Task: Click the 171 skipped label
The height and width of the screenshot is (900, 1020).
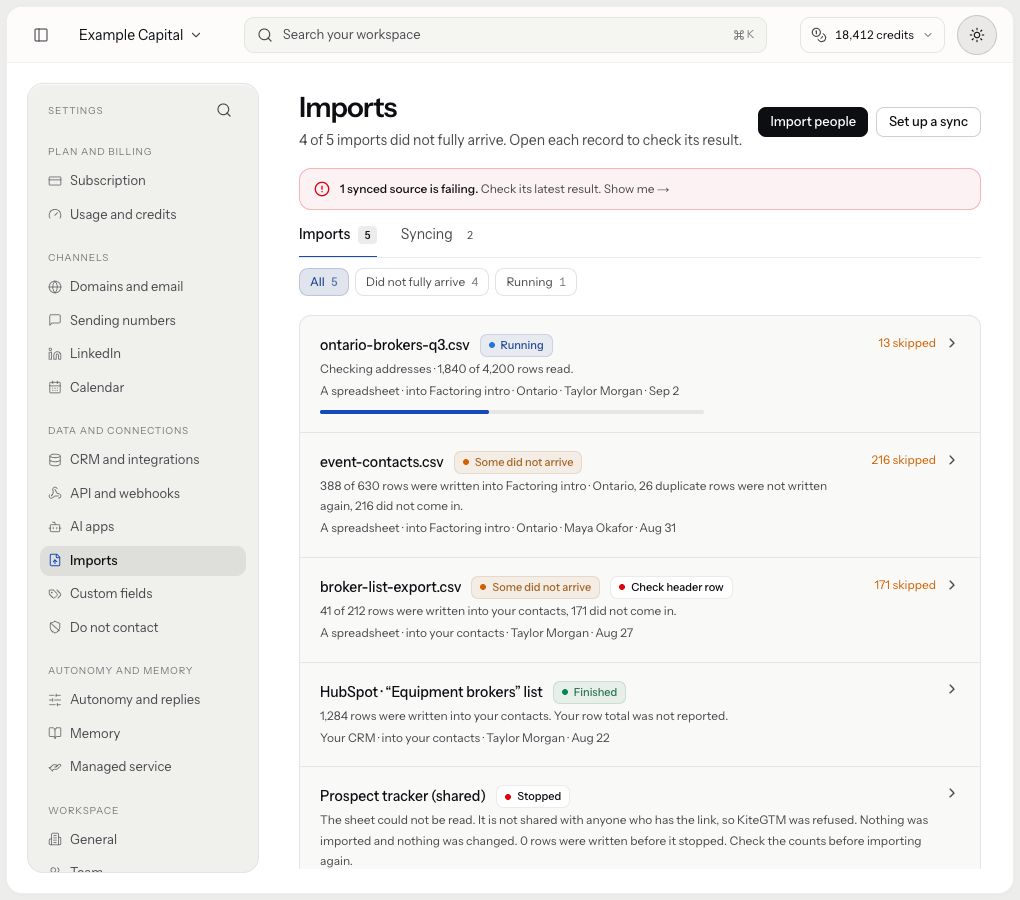Action: (904, 585)
